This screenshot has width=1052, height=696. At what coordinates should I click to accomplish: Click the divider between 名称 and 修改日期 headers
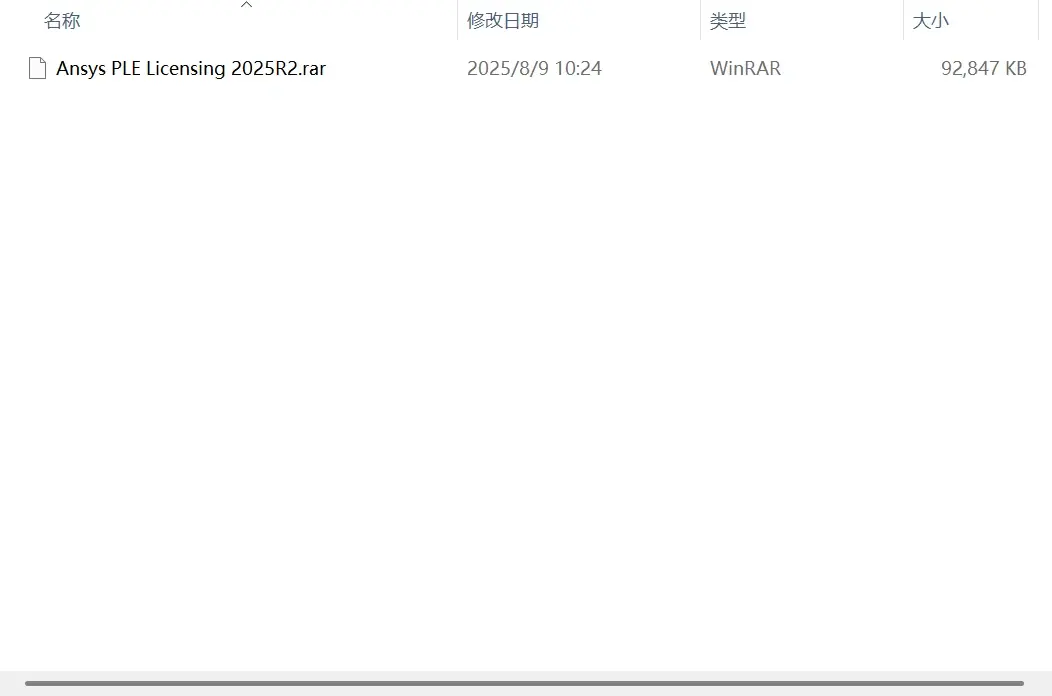[x=458, y=20]
